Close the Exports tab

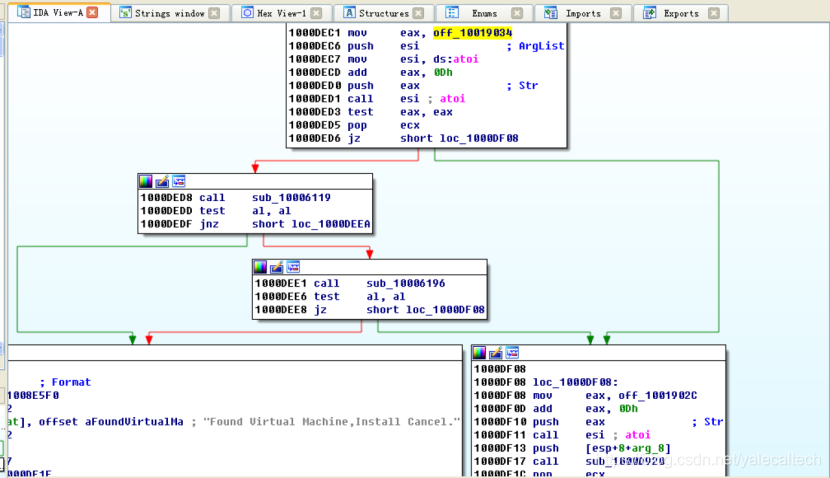[x=714, y=13]
